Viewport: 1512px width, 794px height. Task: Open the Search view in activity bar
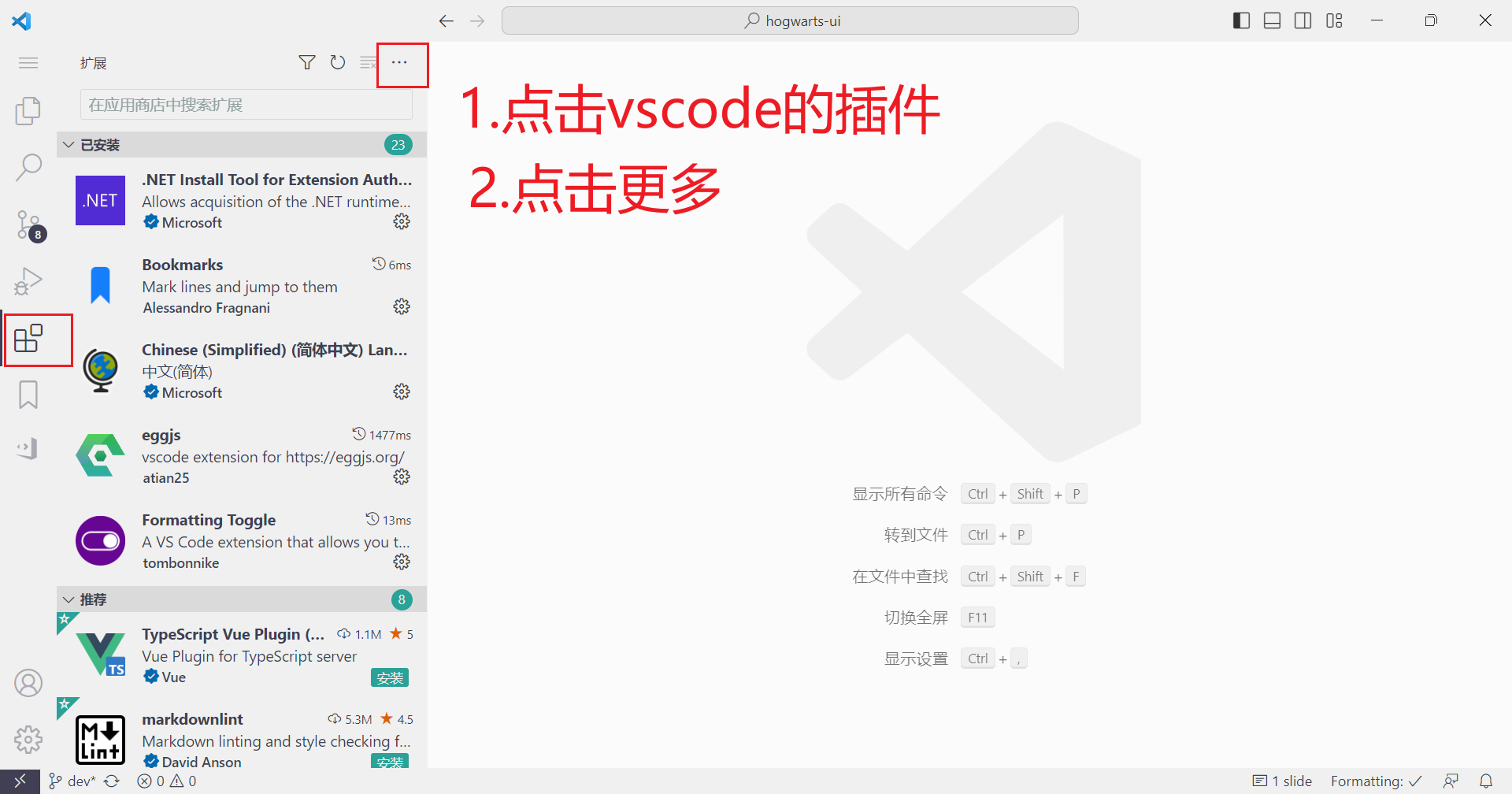[28, 167]
